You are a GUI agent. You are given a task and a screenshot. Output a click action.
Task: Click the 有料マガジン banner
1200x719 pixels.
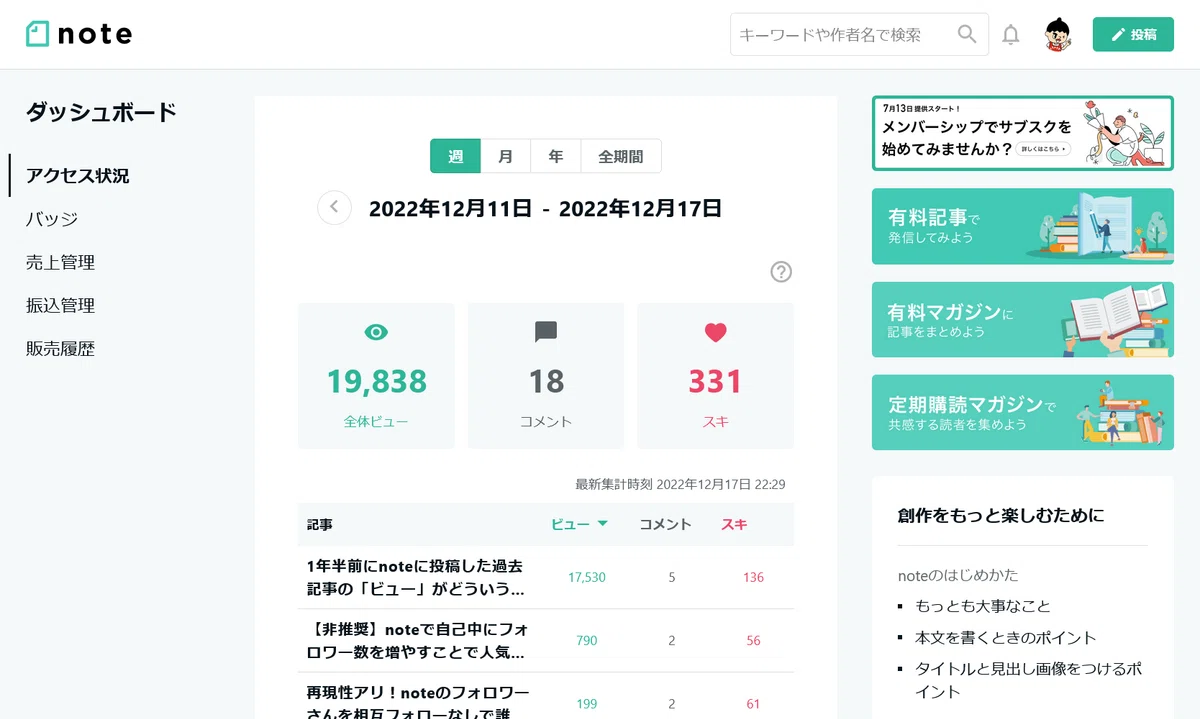click(1023, 319)
